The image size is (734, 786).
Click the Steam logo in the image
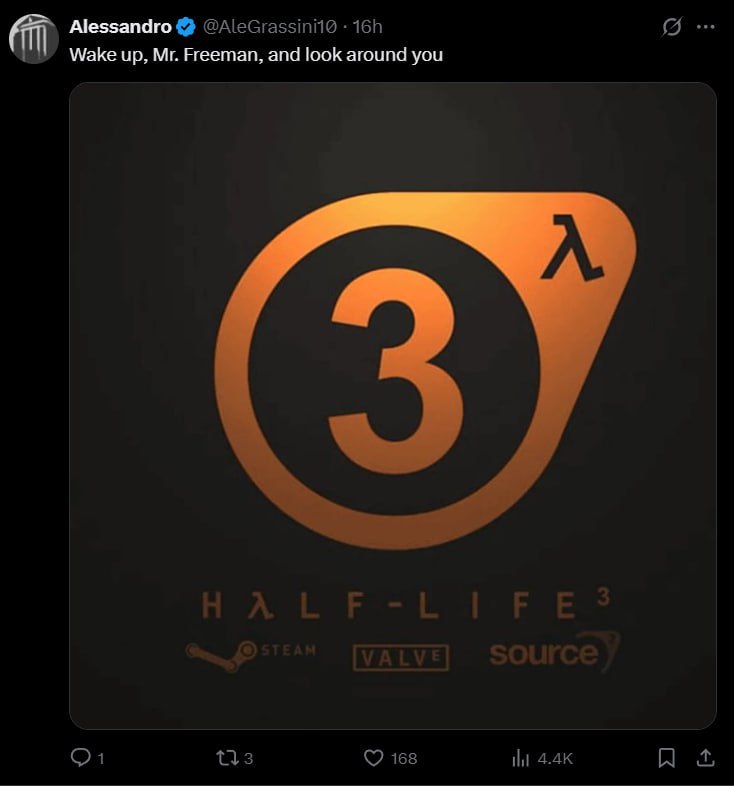point(251,655)
